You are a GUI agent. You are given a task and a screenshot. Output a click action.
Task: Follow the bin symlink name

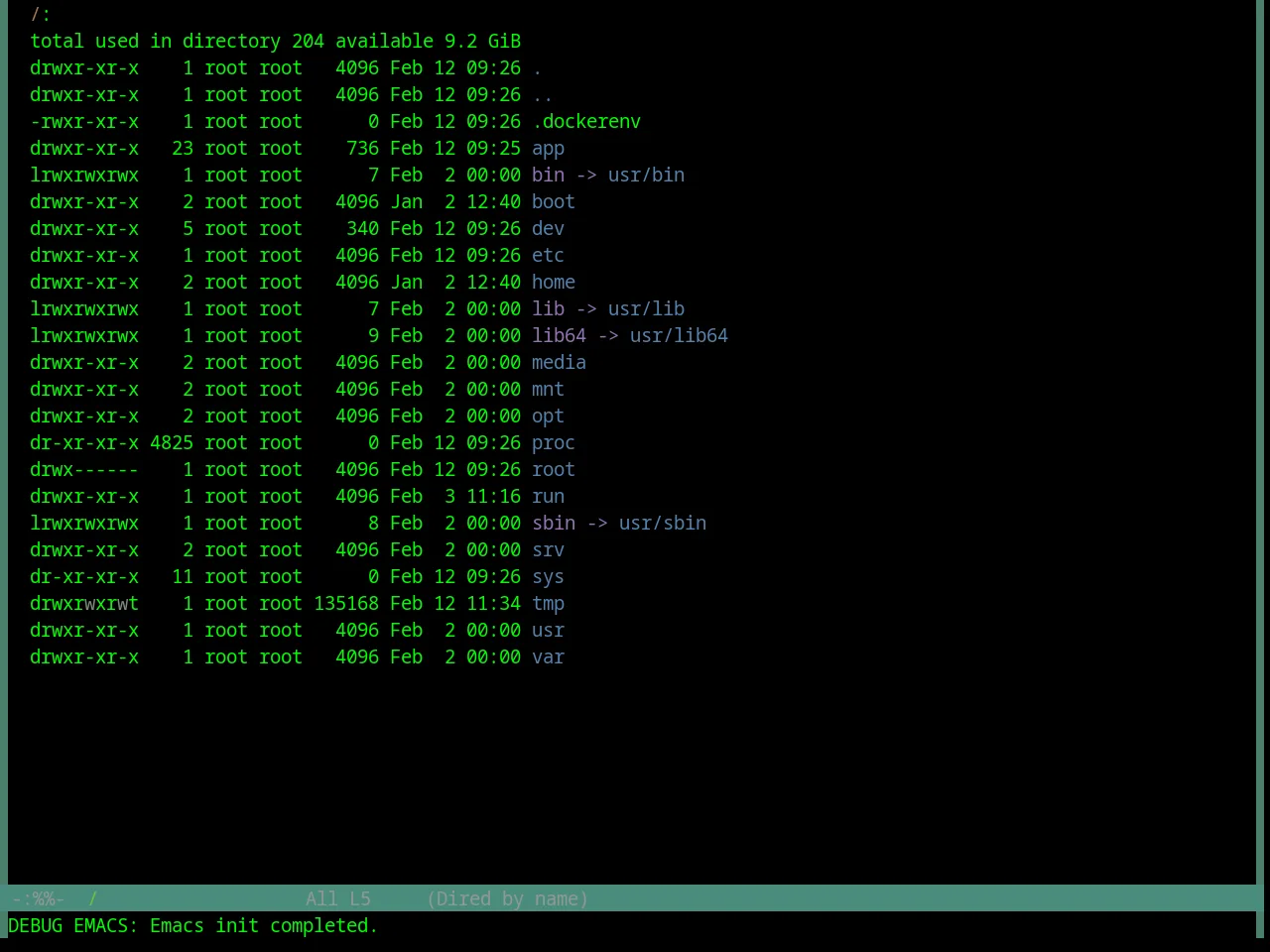click(x=548, y=176)
